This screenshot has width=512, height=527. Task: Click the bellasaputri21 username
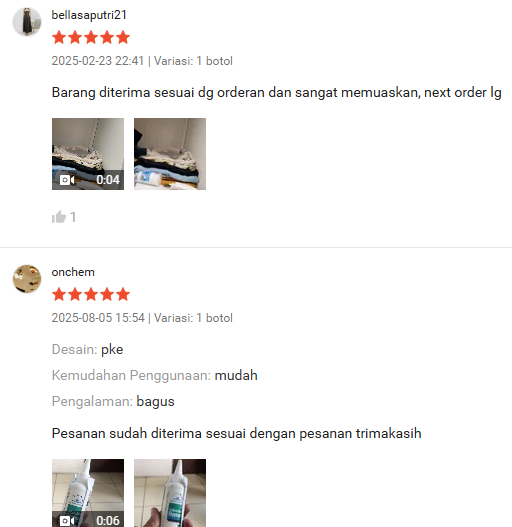(x=89, y=15)
